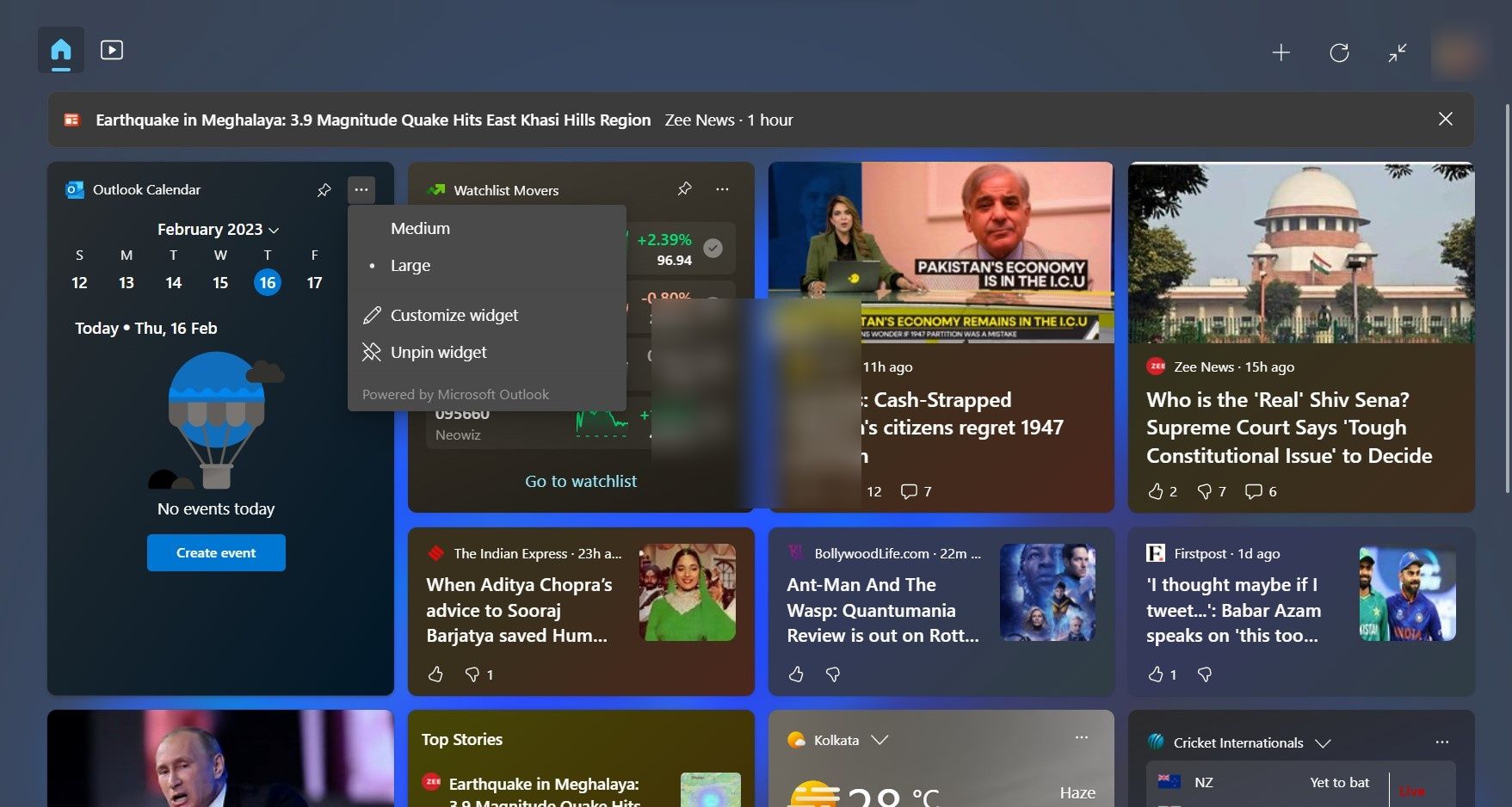Open Watchlist Movers more options
This screenshot has height=807, width=1512.
pyautogui.click(x=722, y=188)
